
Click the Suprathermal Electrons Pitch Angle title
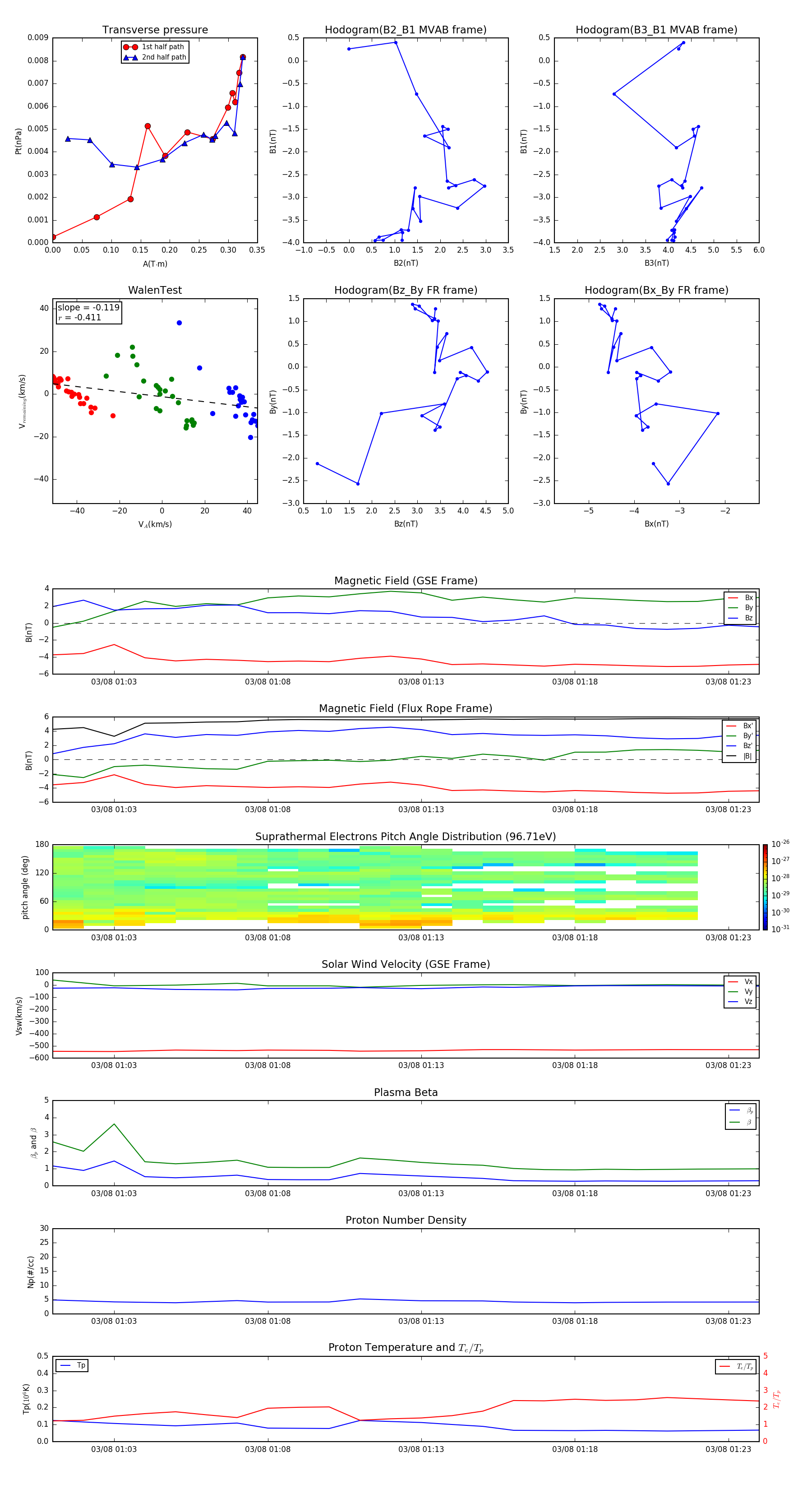click(406, 837)
